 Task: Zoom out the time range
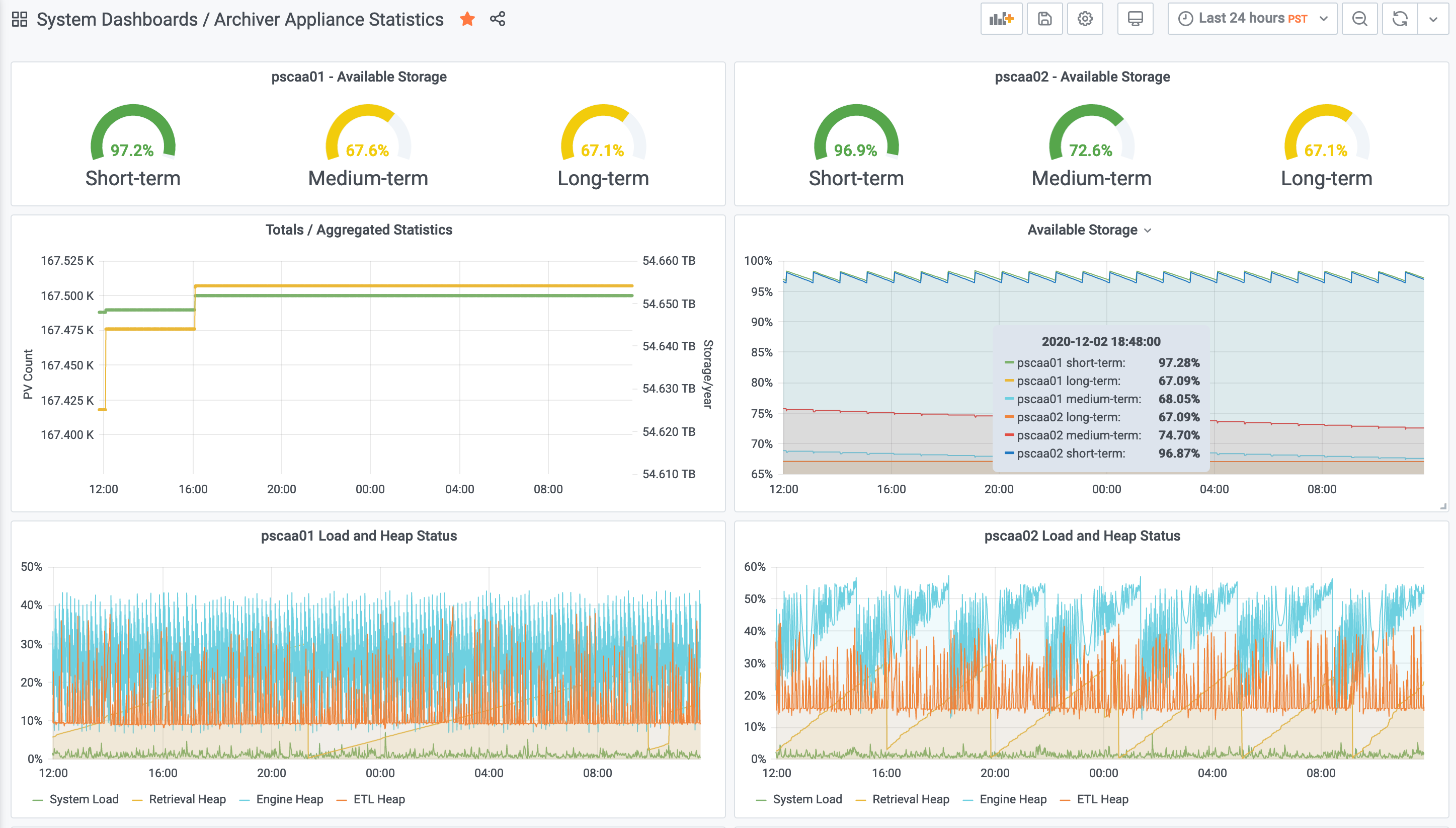[x=1359, y=19]
